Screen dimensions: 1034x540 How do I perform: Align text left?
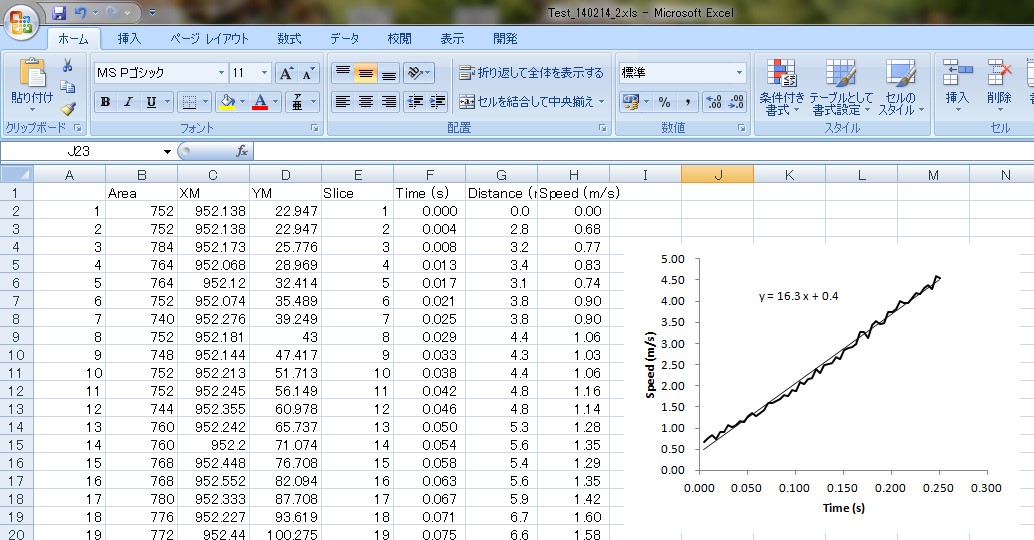342,102
